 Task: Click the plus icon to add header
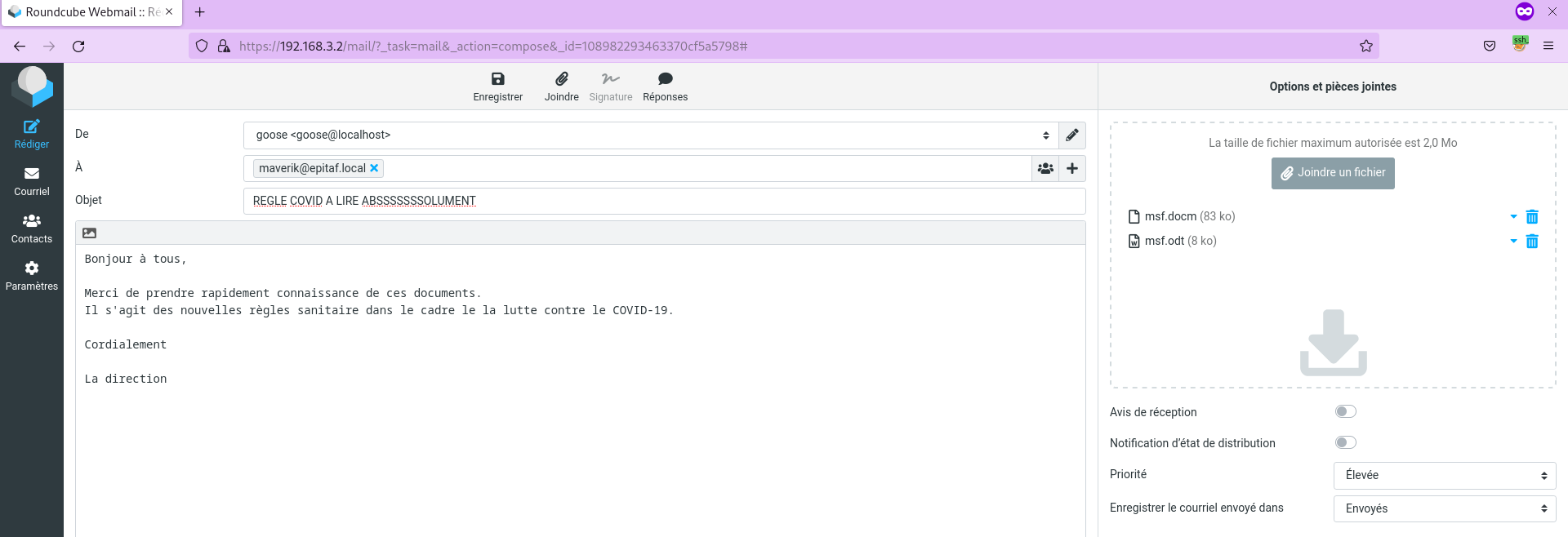click(x=1072, y=169)
